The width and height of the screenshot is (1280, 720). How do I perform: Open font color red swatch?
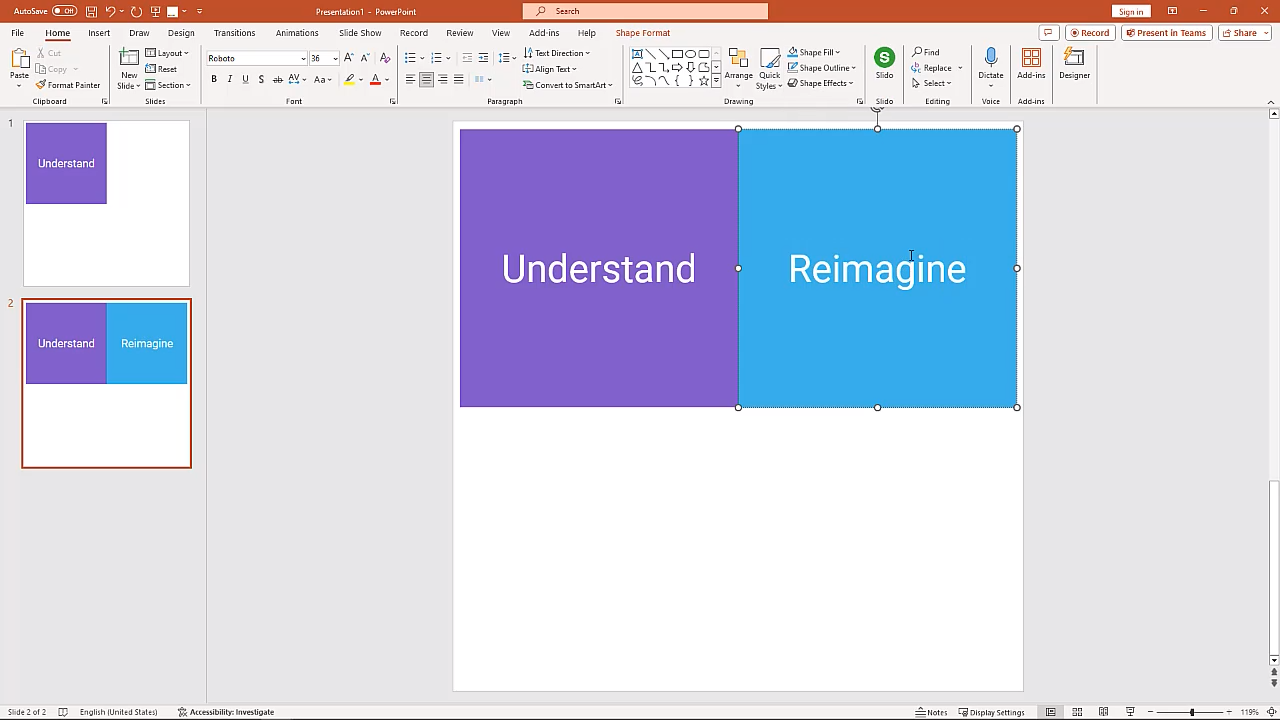coord(375,79)
